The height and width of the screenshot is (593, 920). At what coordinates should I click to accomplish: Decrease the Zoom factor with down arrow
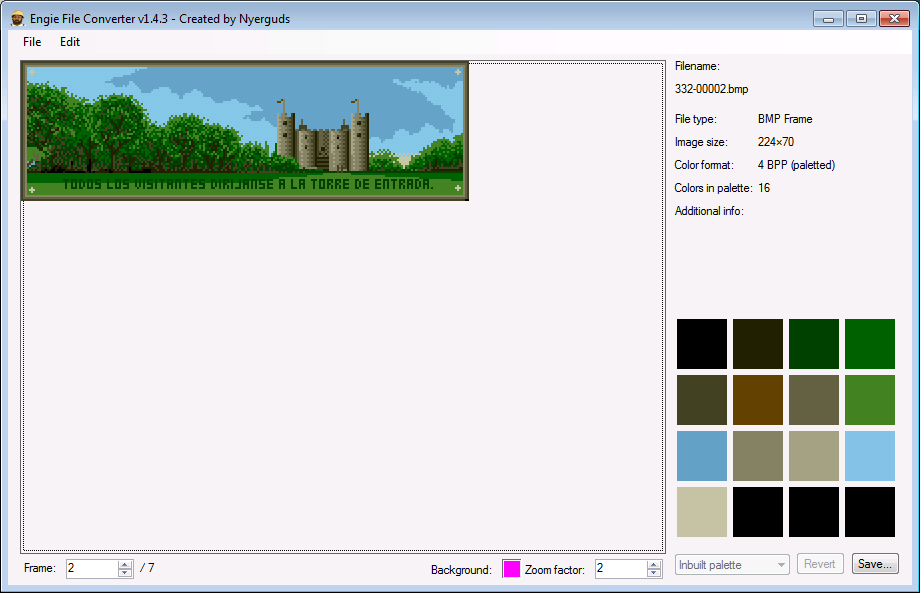pyautogui.click(x=654, y=573)
